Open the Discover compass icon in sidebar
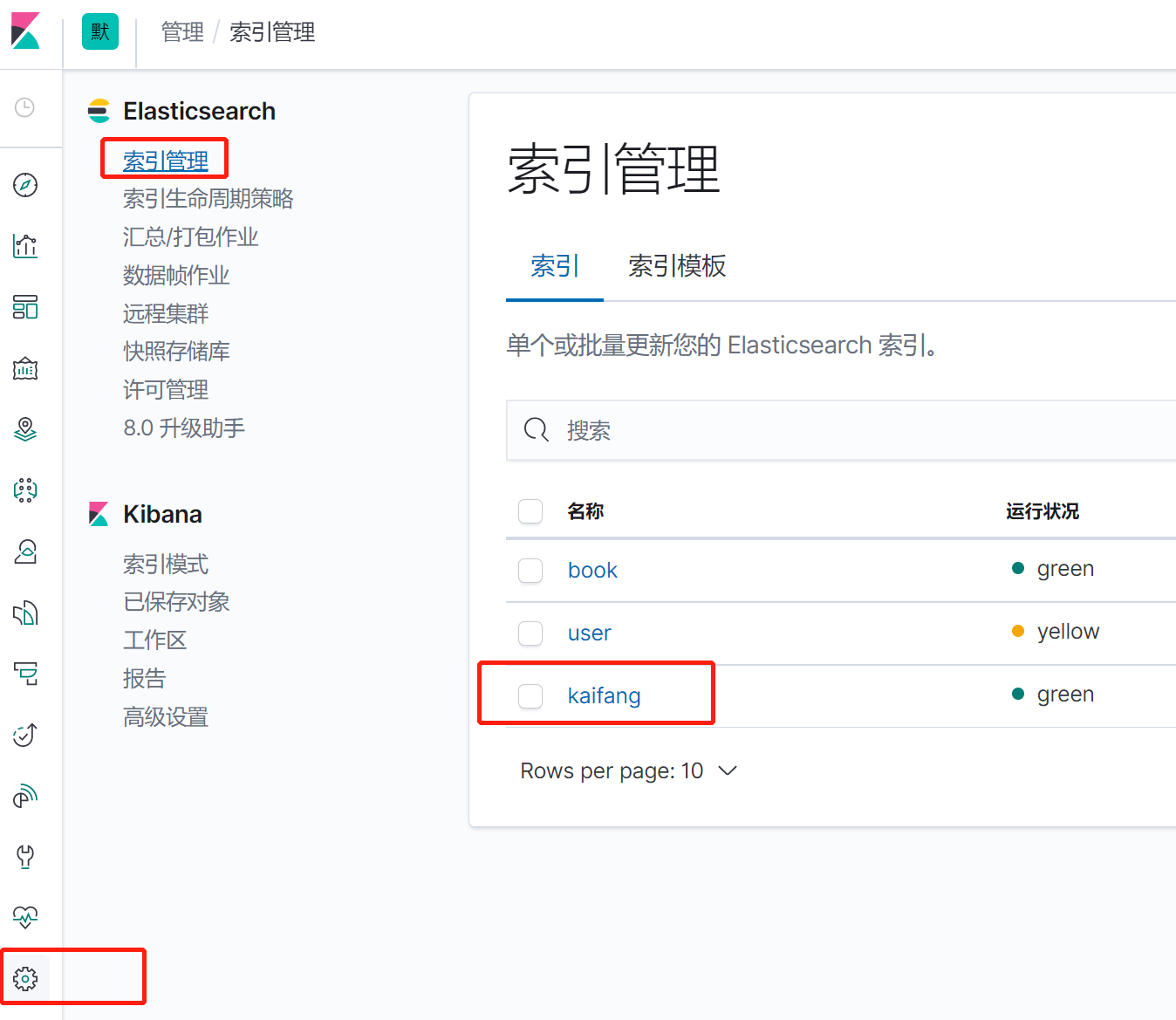 tap(25, 185)
